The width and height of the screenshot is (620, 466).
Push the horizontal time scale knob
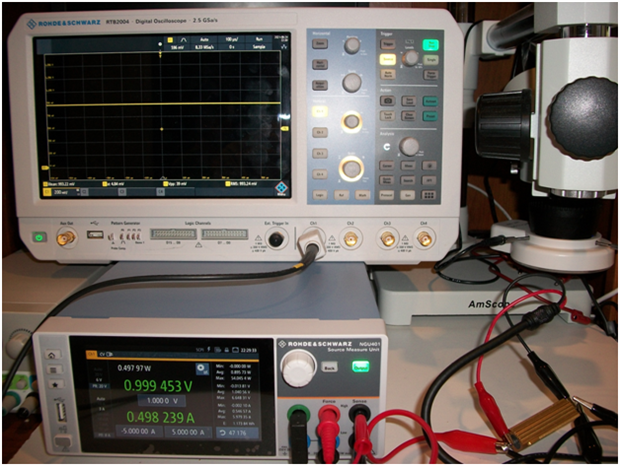click(352, 83)
